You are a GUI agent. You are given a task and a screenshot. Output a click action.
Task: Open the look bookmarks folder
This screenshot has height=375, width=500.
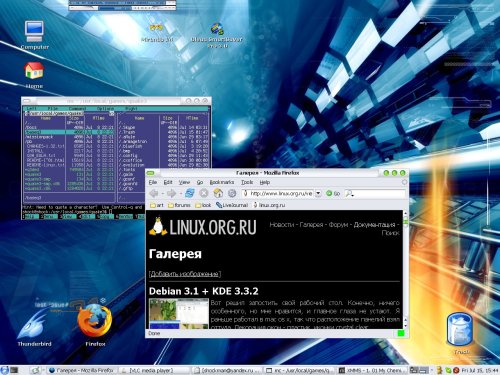[203, 205]
